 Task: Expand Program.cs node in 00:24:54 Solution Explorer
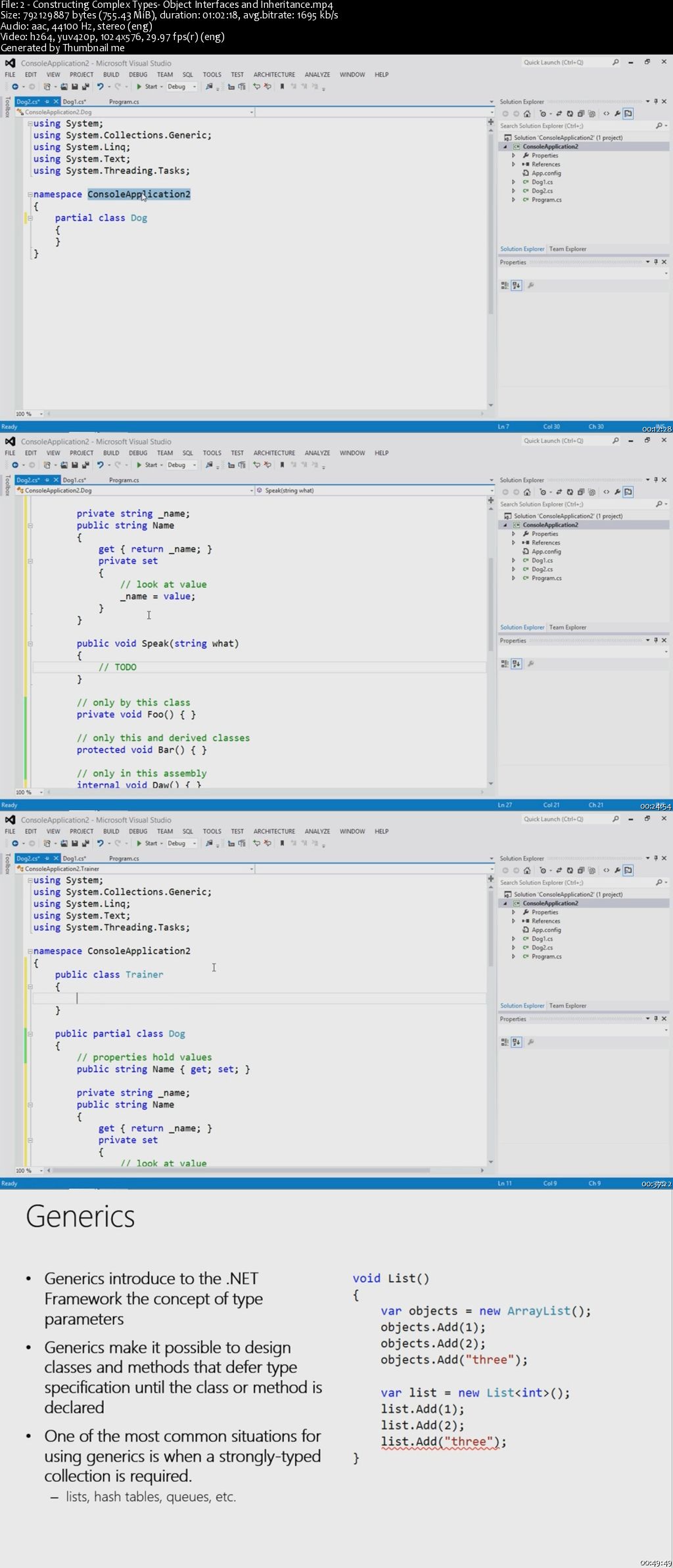pyautogui.click(x=514, y=578)
